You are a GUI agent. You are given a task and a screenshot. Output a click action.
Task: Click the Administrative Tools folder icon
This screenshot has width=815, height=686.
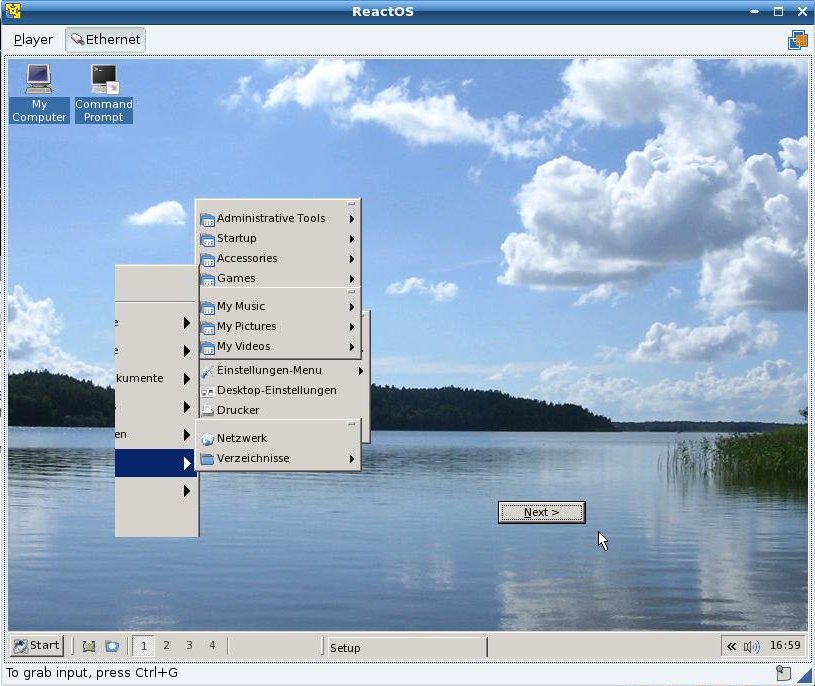tap(207, 220)
